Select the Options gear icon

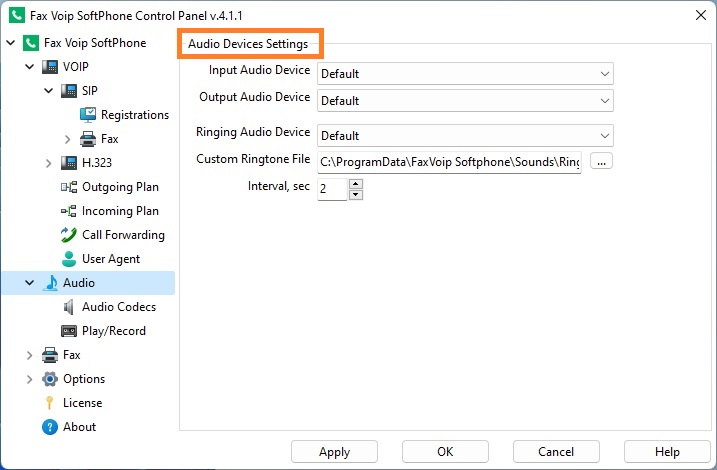(x=49, y=379)
